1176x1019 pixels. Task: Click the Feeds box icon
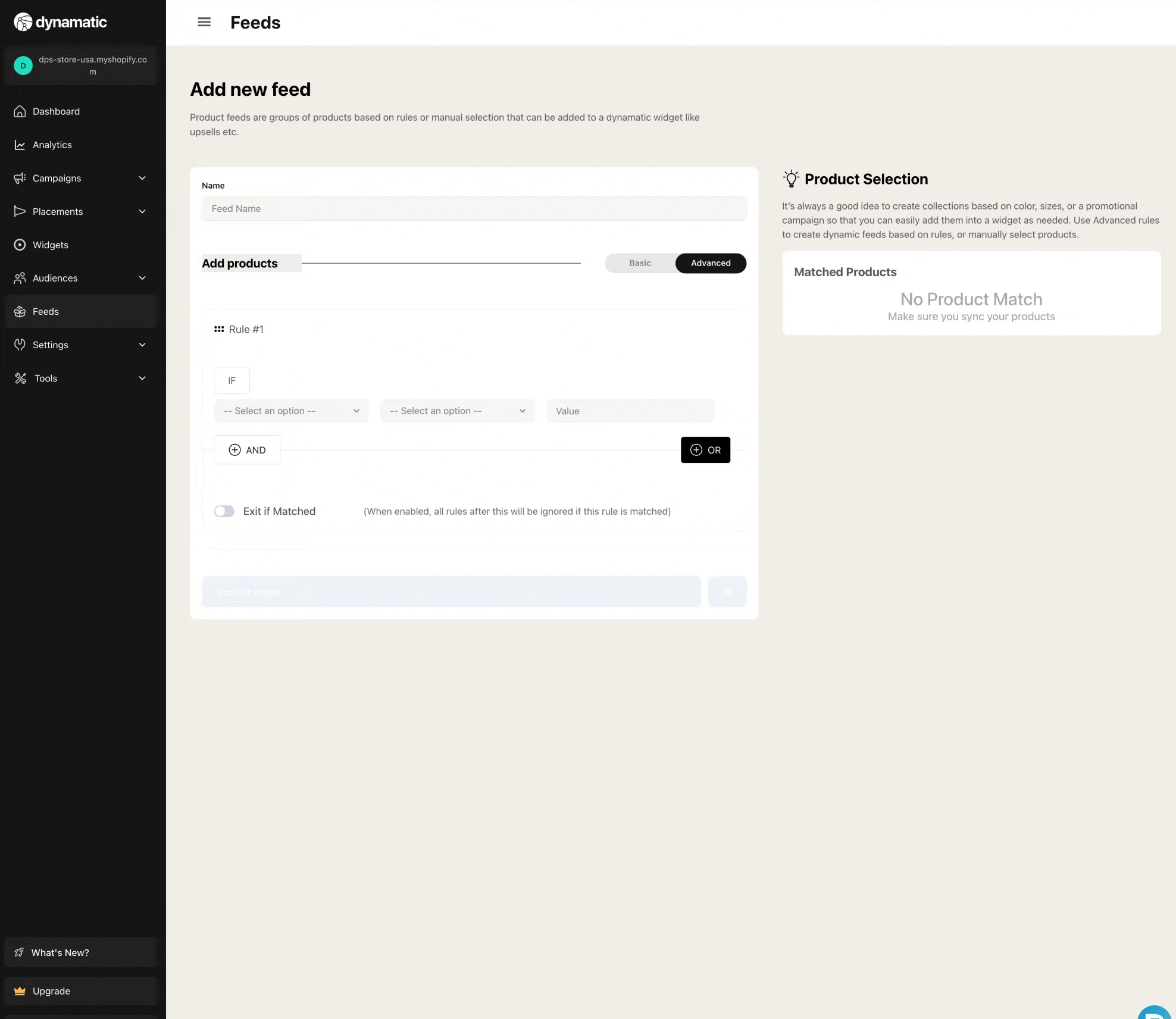pyautogui.click(x=20, y=311)
